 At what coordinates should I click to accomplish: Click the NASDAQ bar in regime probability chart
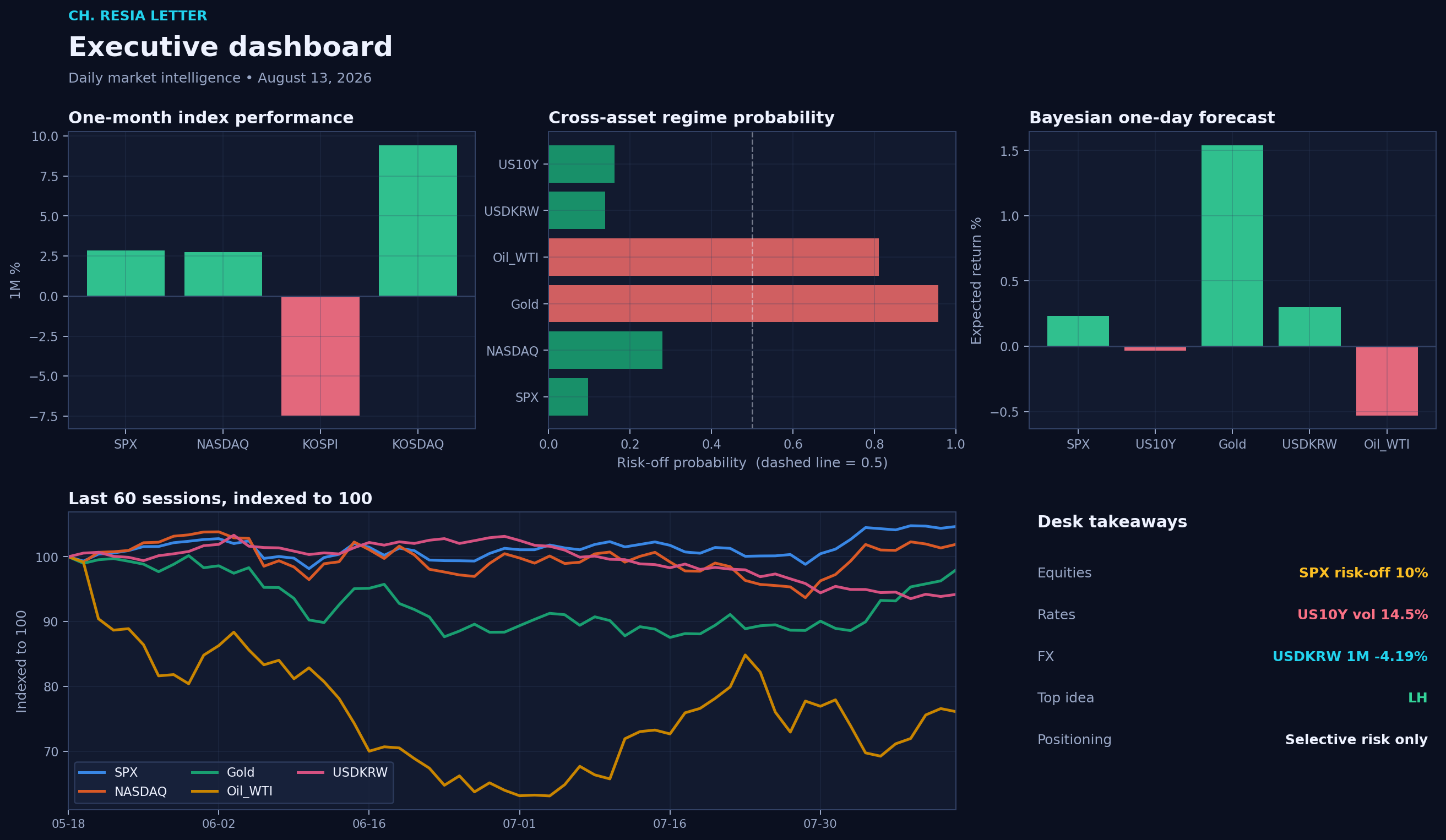tap(605, 350)
